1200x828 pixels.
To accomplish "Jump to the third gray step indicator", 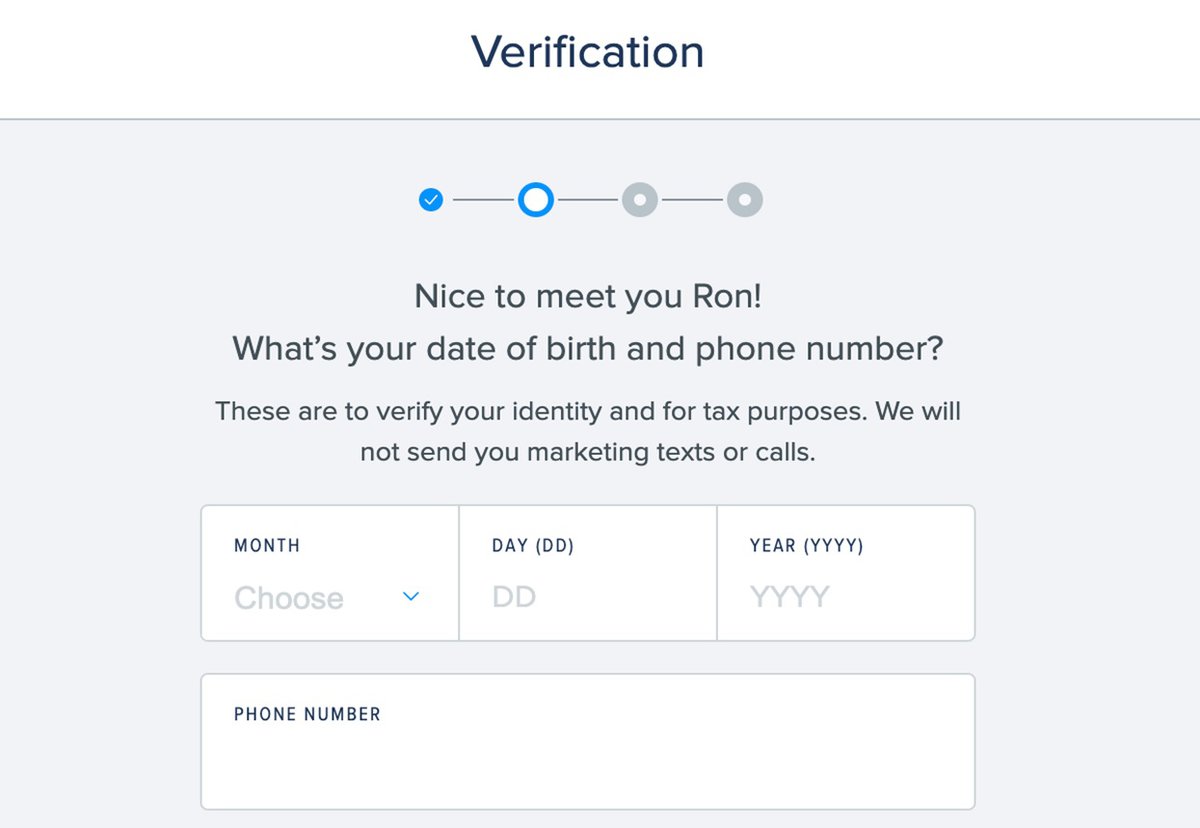I will pyautogui.click(x=640, y=200).
